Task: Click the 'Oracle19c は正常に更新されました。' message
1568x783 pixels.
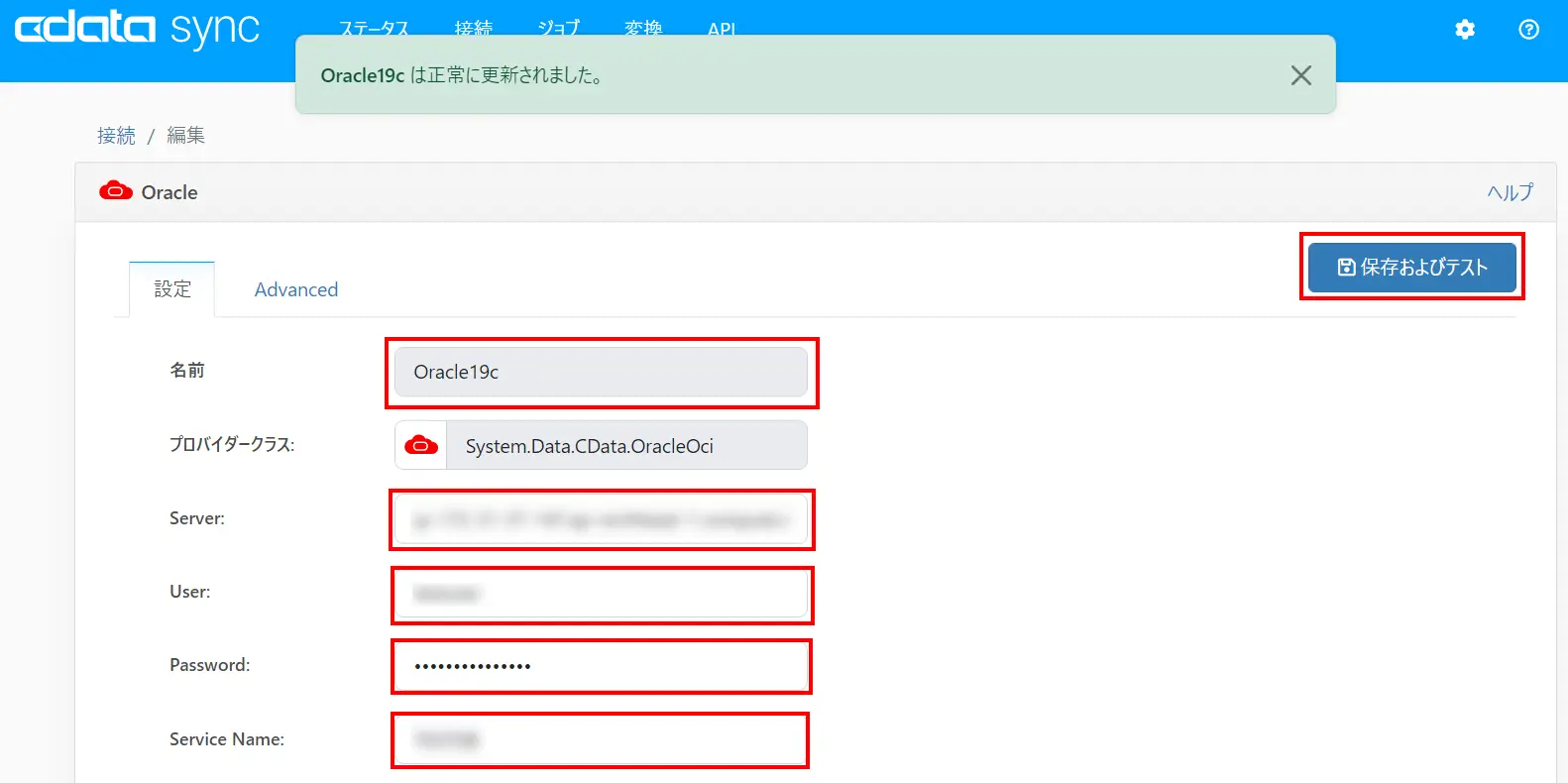Action: [462, 75]
